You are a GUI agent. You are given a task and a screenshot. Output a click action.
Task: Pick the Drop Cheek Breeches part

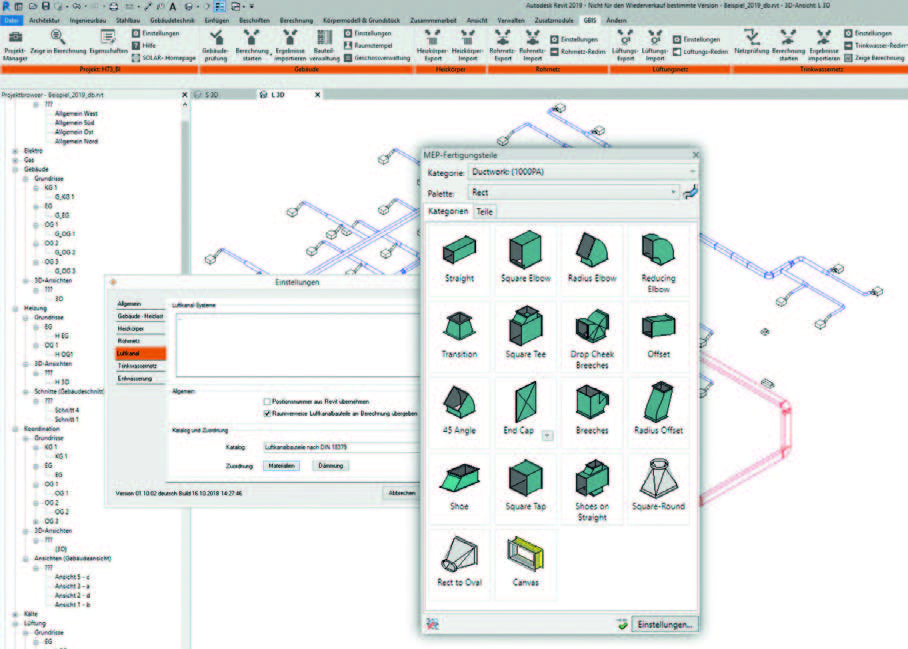point(592,338)
